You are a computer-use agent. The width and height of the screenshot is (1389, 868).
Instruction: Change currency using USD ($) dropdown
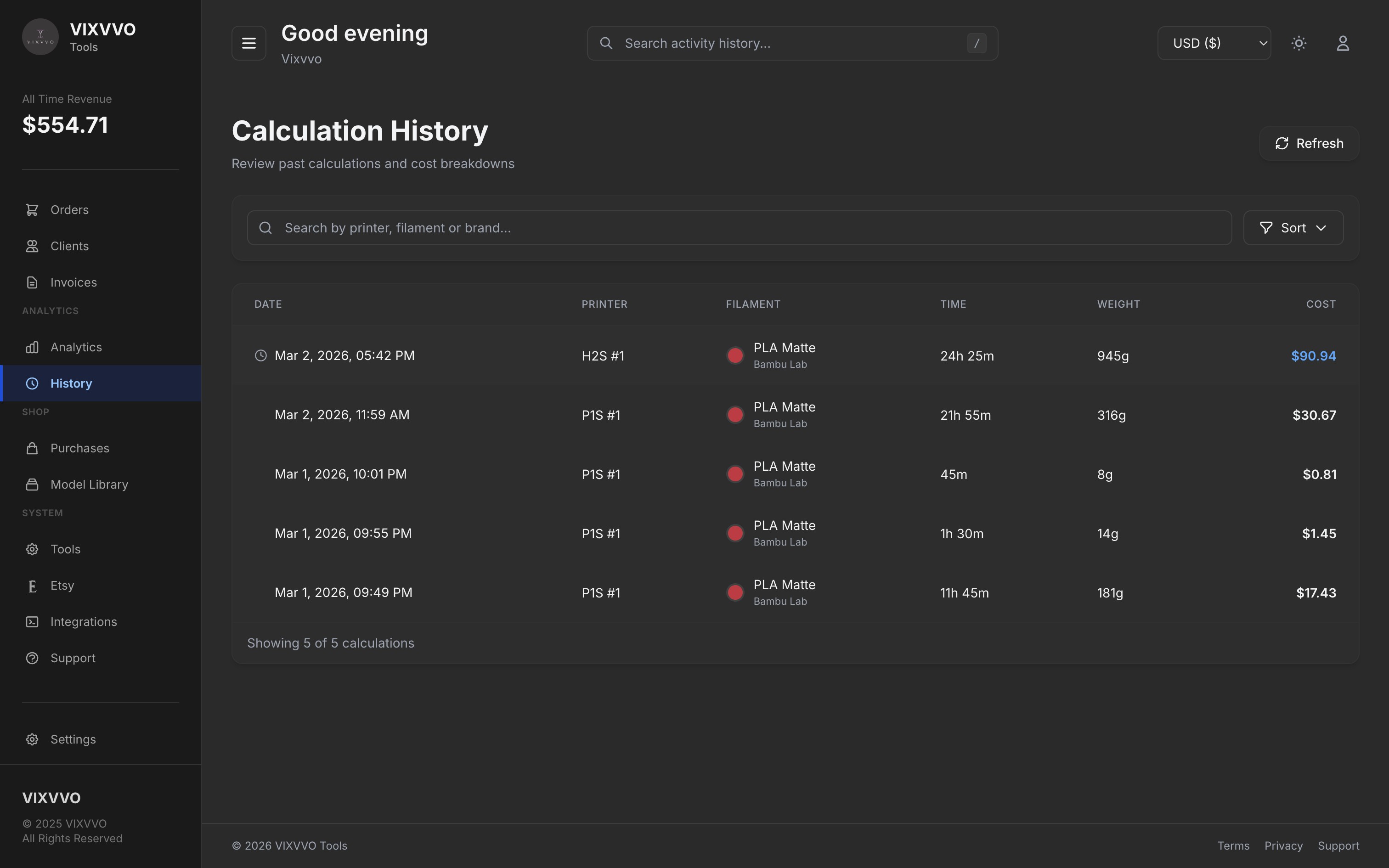point(1214,42)
